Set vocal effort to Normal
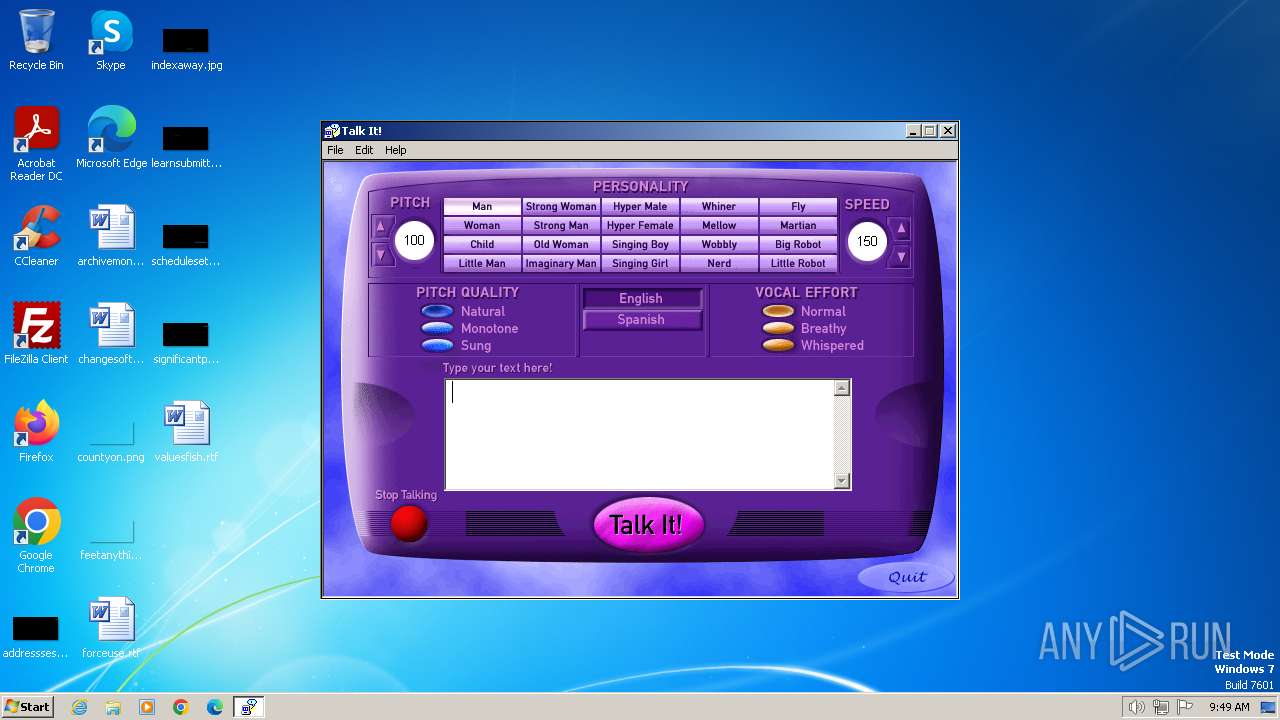This screenshot has height=720, width=1280. click(x=778, y=312)
